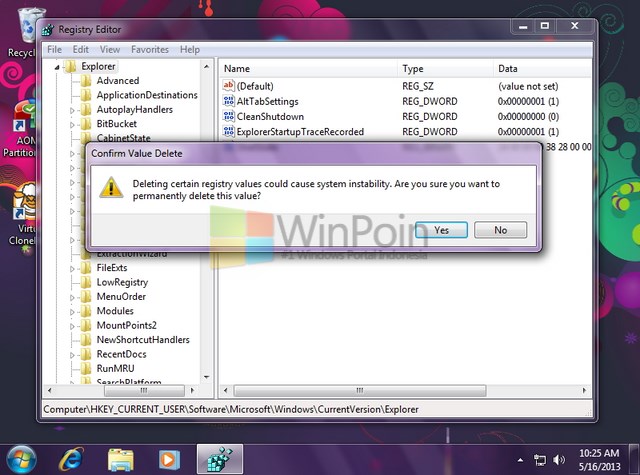Expand the AutoplayHandlers key
This screenshot has height=475, width=640.
coord(72,110)
